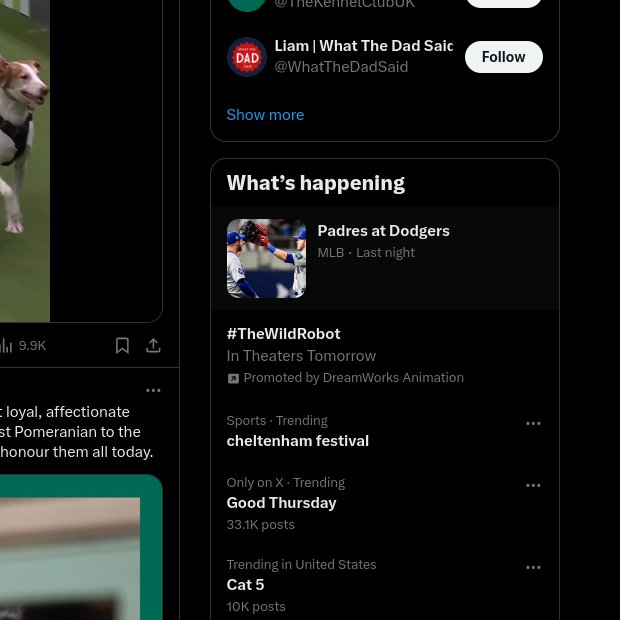Open the Cat 5 trend

point(385,585)
